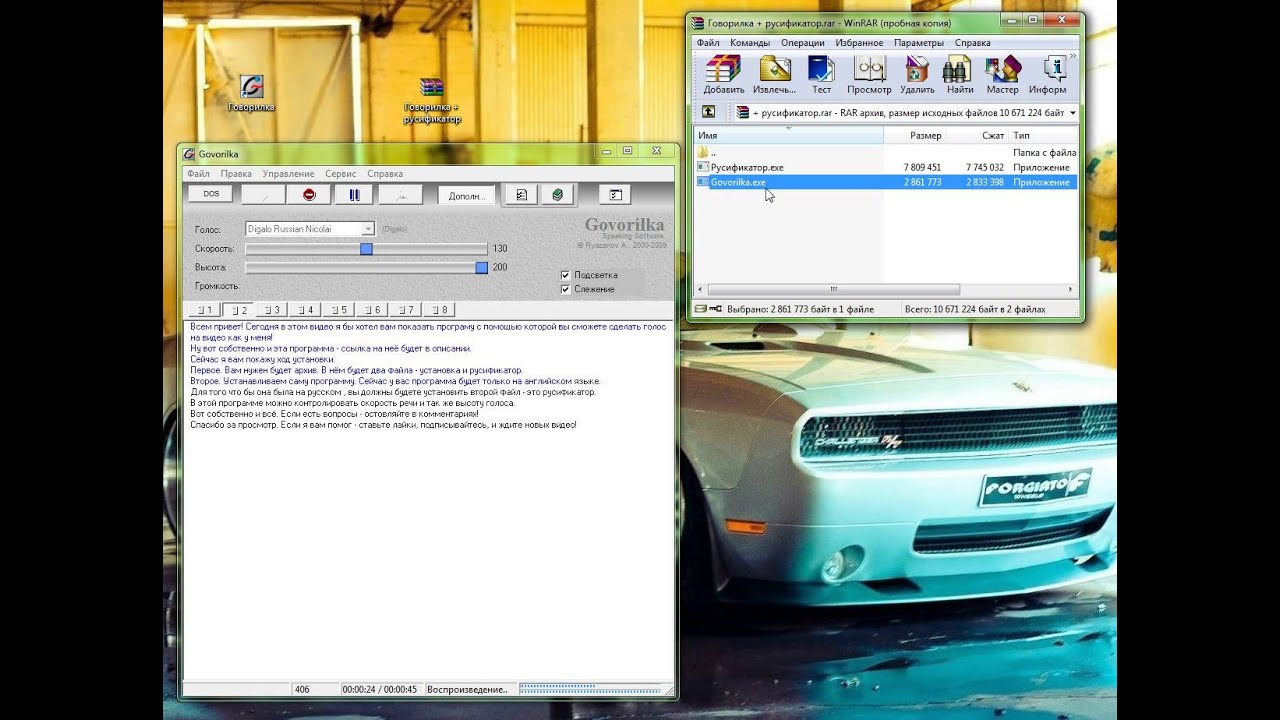Select the Govorilka.exe file row
Viewport: 1280px width, 720px height.
coord(886,182)
